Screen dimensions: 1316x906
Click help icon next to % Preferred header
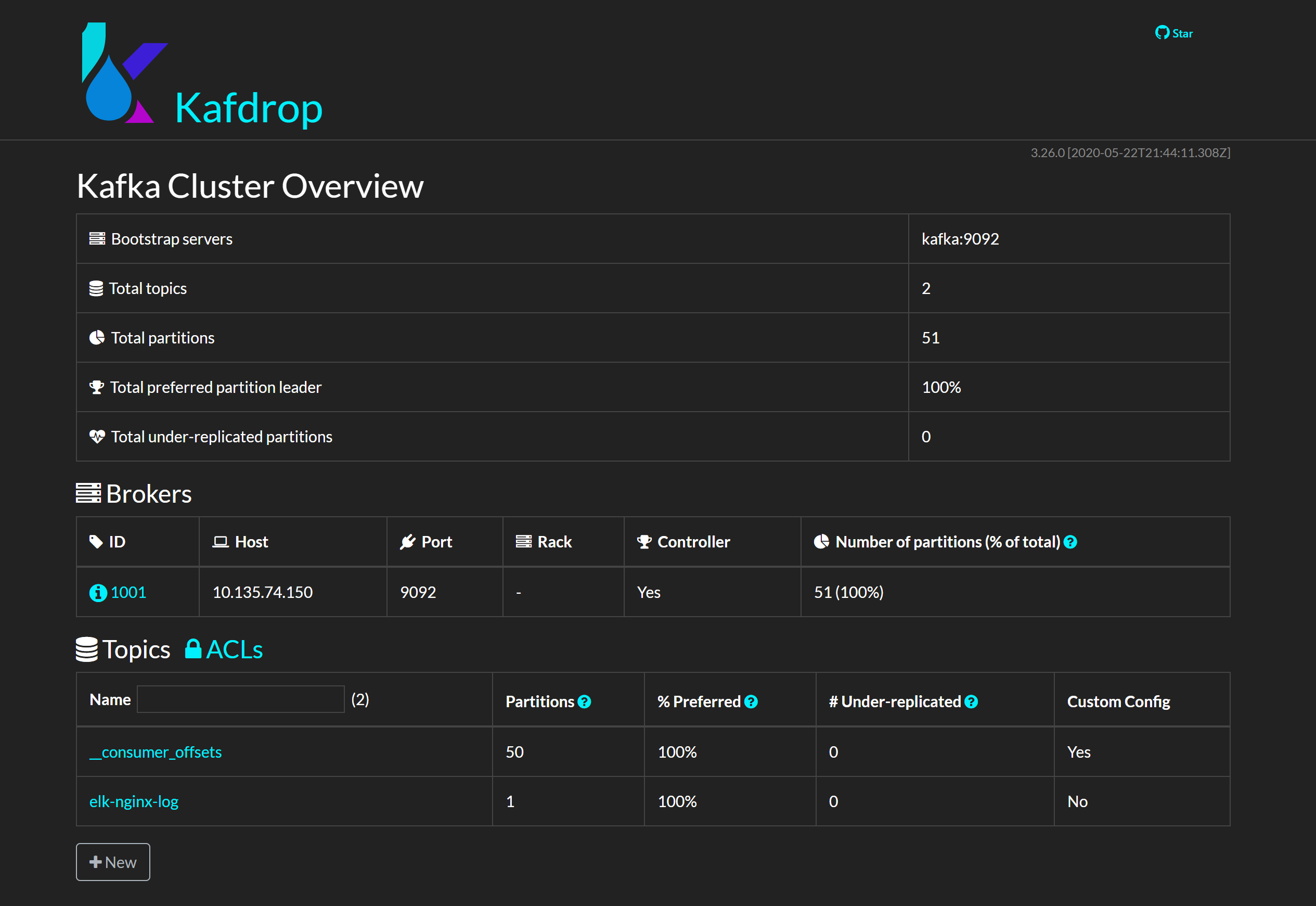[x=751, y=702]
